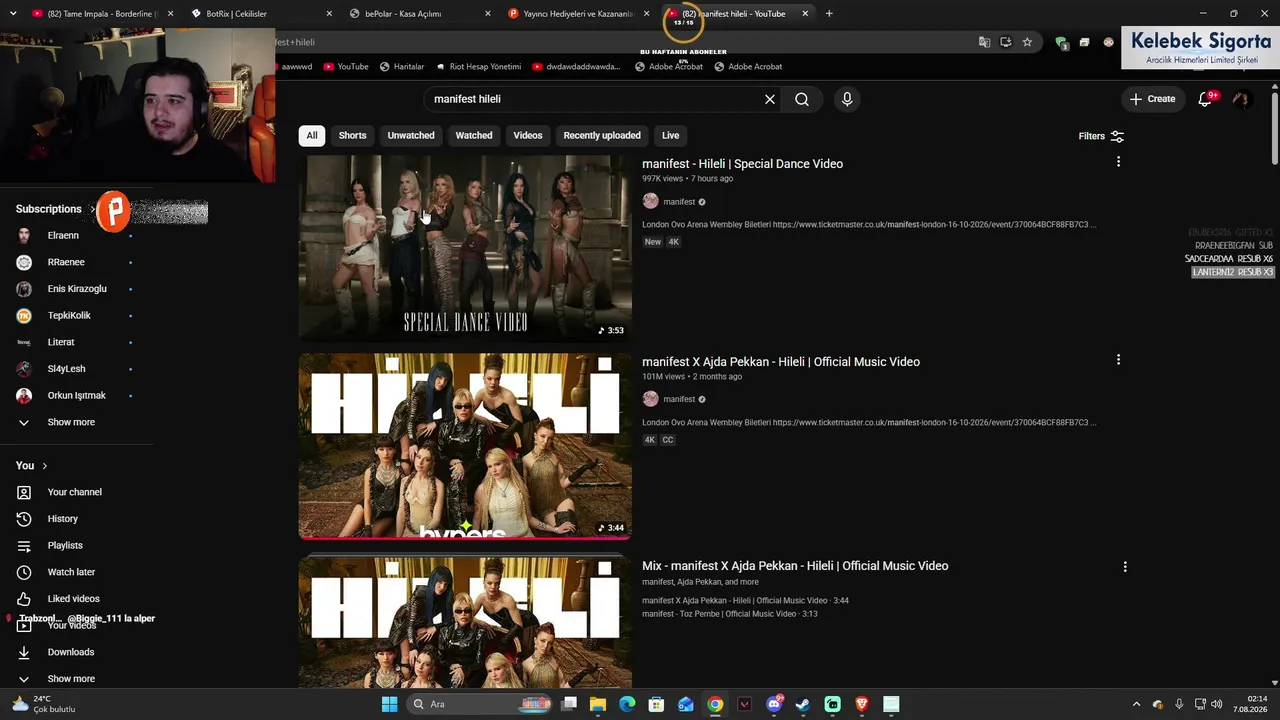Show hidden system tray icons
1280x720 pixels.
point(1136,704)
